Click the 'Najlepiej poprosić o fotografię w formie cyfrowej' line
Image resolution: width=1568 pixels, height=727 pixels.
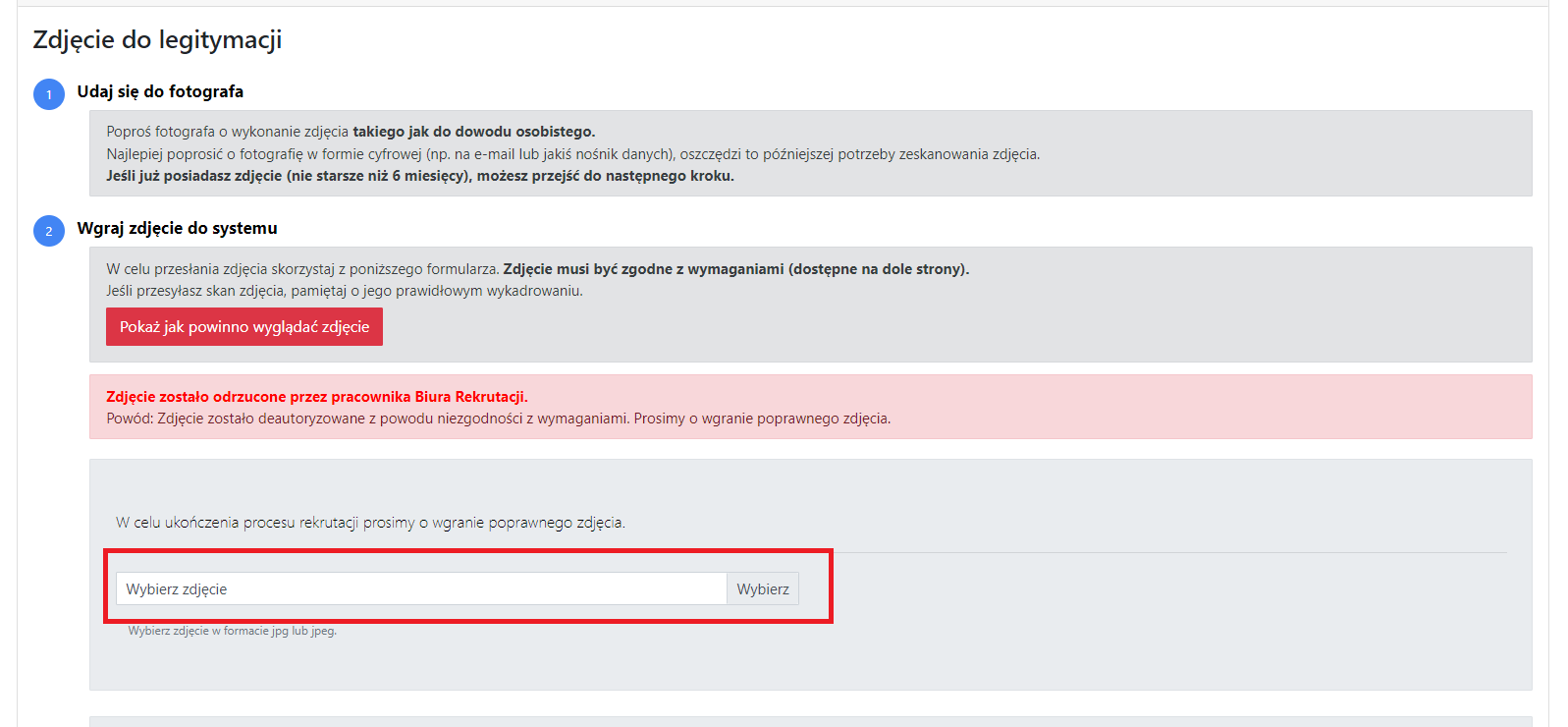(573, 154)
